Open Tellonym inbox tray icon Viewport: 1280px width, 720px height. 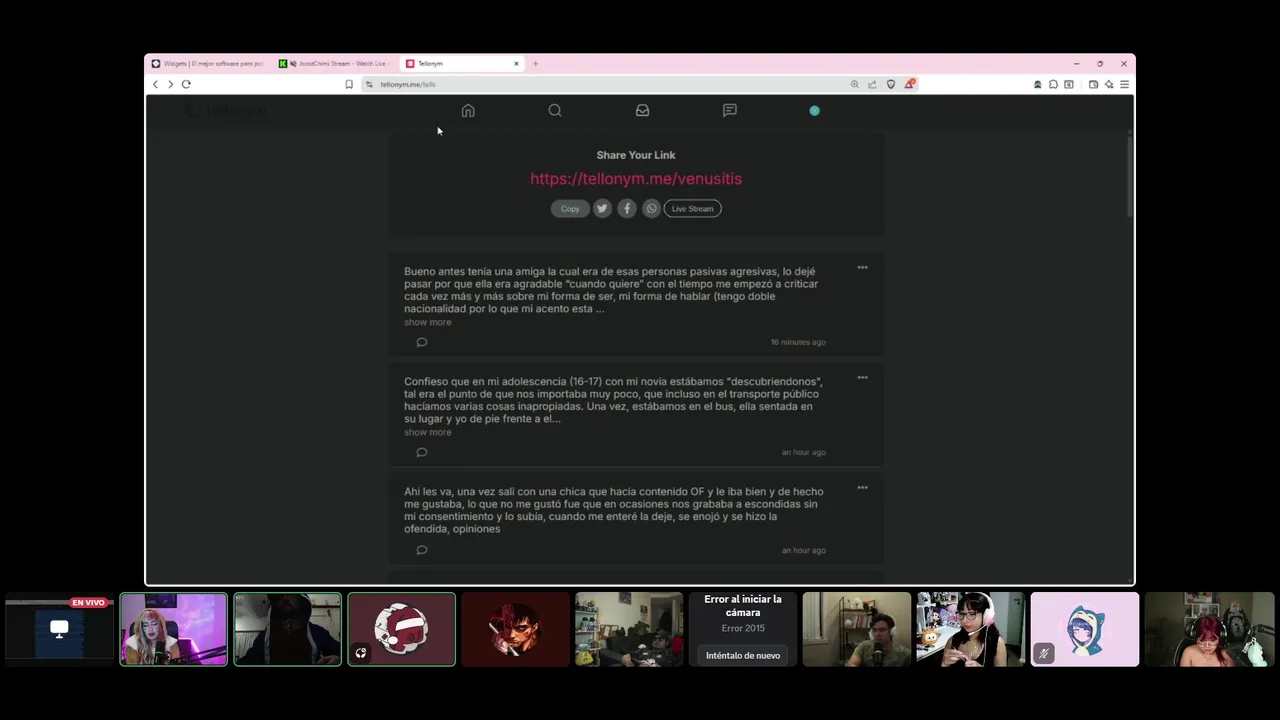pyautogui.click(x=642, y=111)
